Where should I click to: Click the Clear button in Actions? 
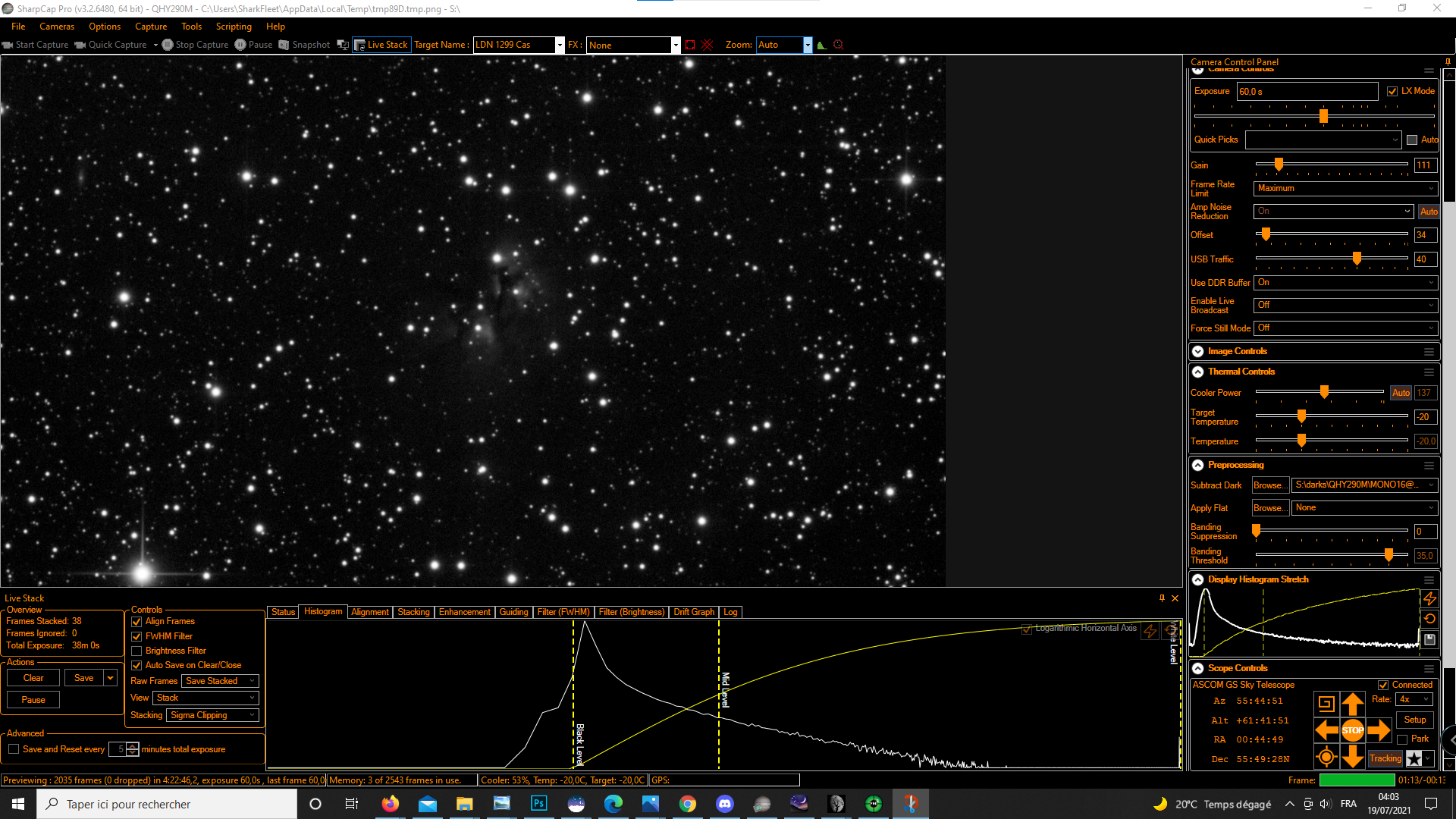(33, 678)
